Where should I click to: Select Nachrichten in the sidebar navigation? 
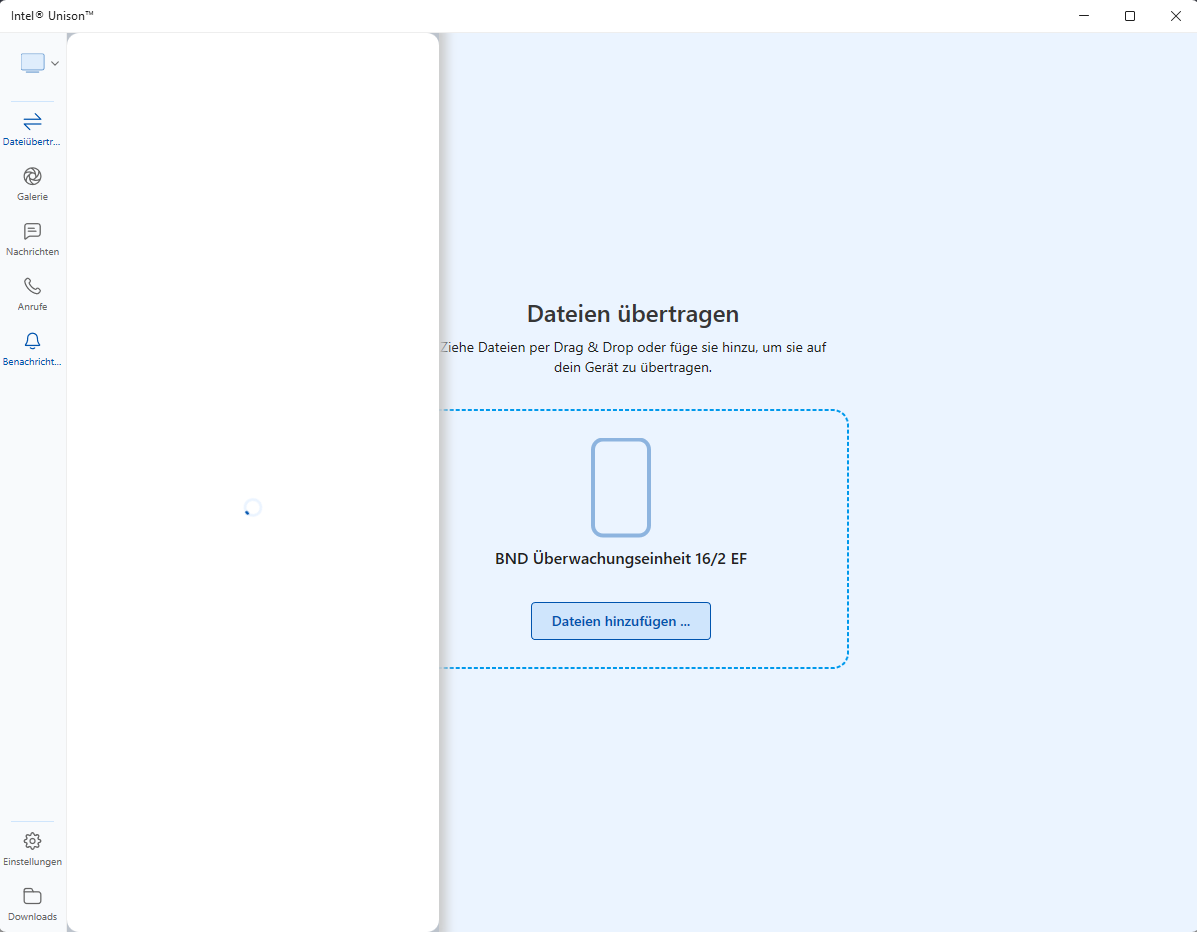[x=31, y=240]
